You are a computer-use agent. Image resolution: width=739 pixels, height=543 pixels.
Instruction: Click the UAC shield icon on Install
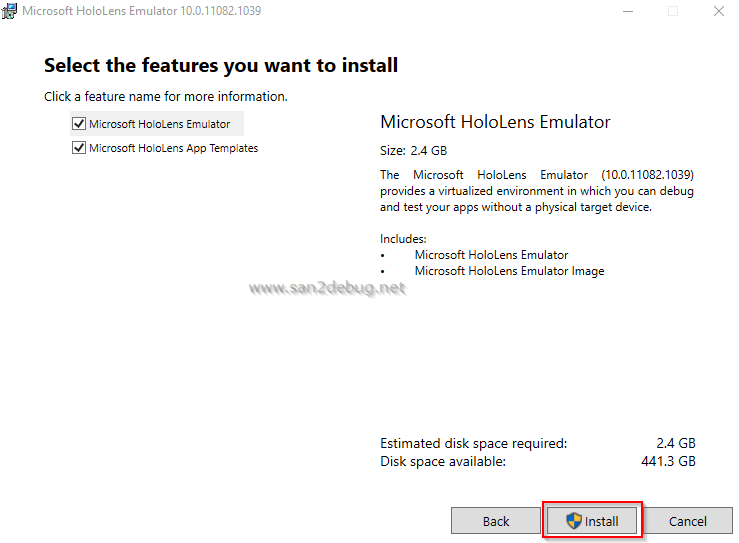(574, 521)
